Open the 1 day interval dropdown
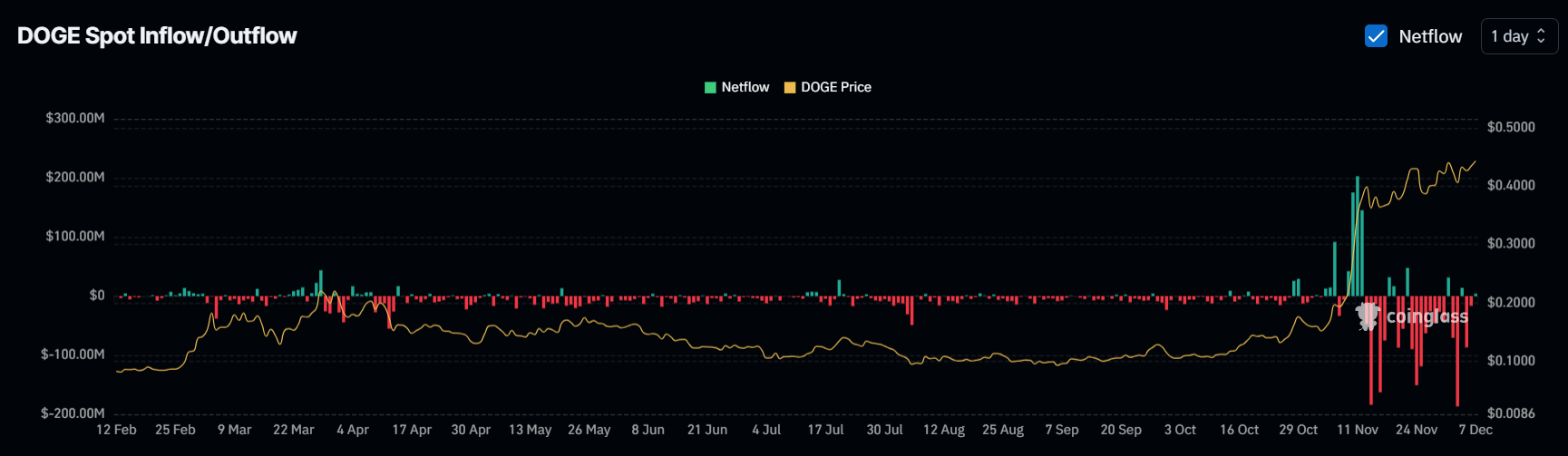 pyautogui.click(x=1518, y=36)
